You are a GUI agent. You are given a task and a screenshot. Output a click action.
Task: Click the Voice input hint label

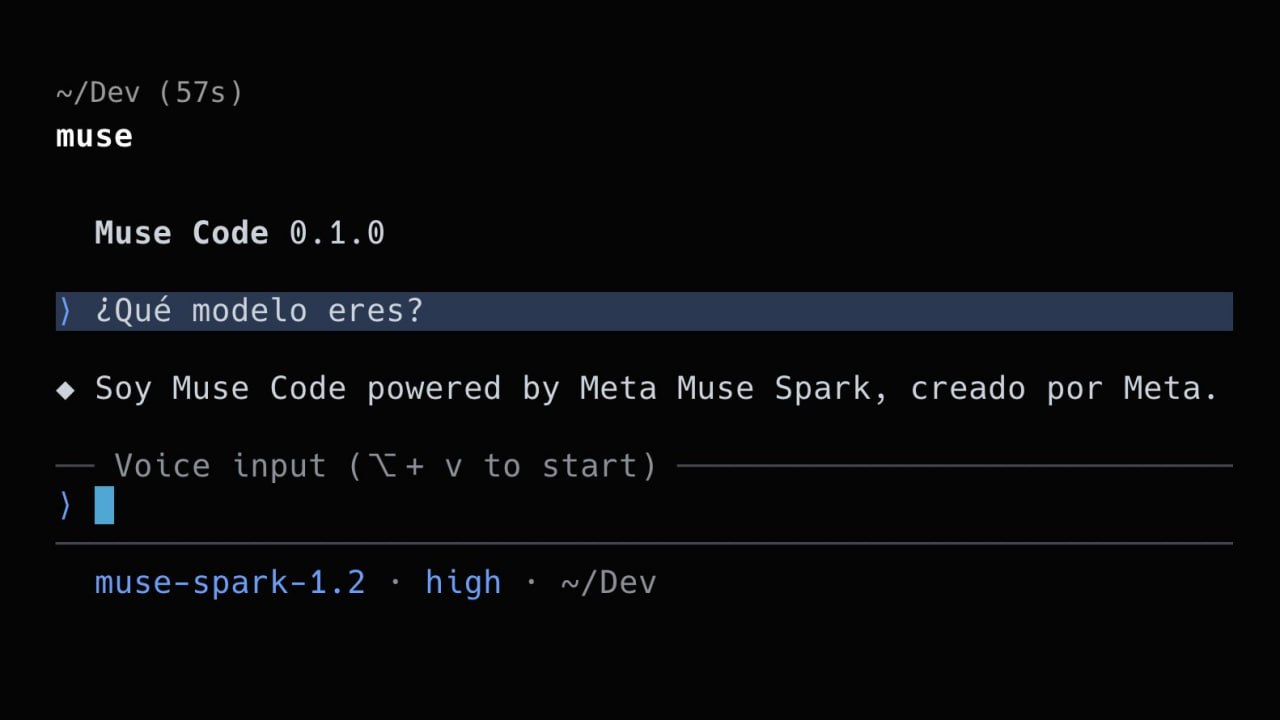(x=385, y=466)
